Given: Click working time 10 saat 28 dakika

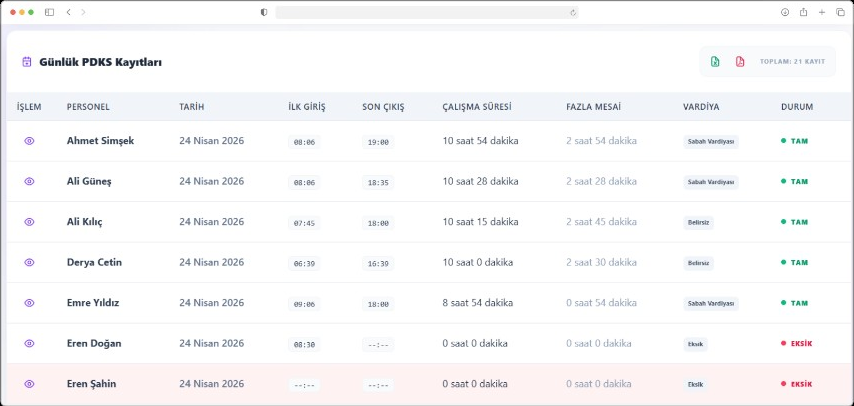Looking at the screenshot, I should click(480, 181).
